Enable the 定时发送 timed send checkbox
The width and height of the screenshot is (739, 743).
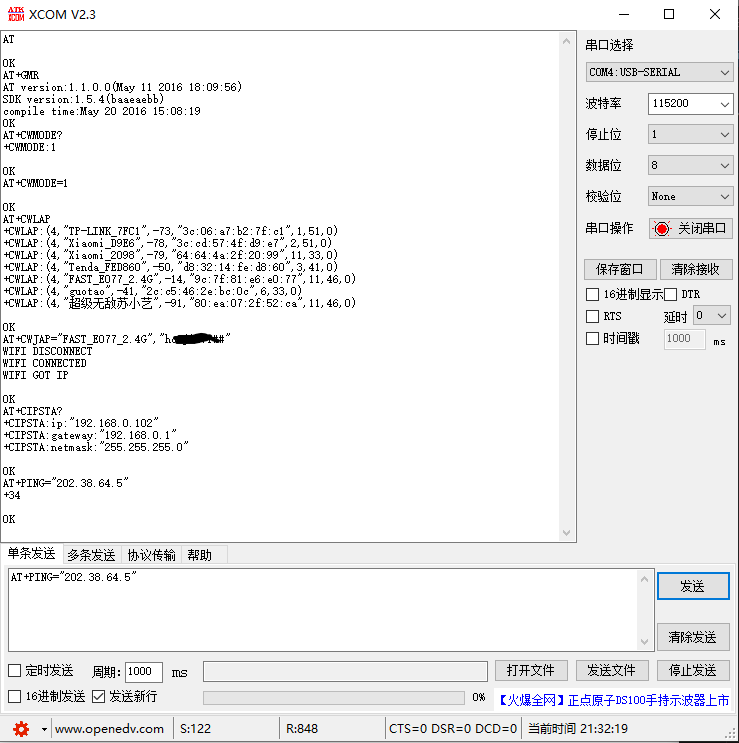(15, 671)
